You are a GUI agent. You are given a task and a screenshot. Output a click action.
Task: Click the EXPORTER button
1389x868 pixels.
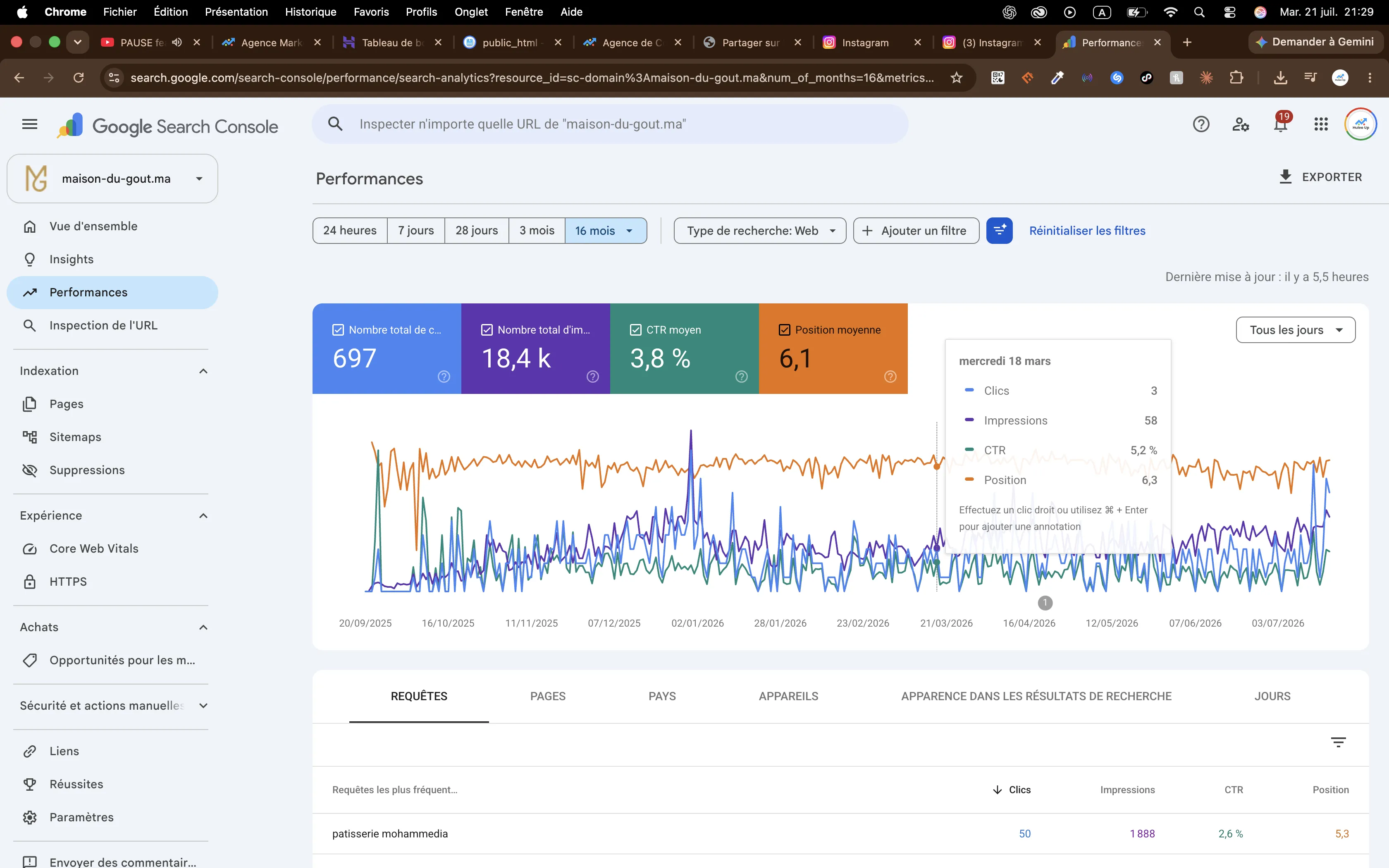coord(1321,177)
